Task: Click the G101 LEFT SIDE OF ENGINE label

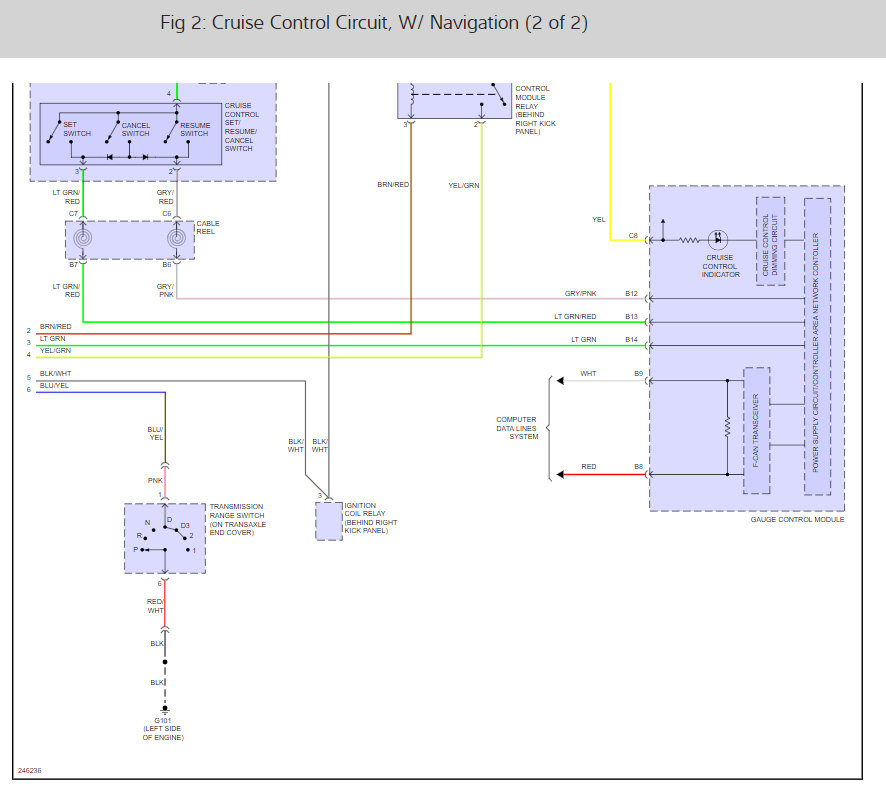Action: point(163,729)
